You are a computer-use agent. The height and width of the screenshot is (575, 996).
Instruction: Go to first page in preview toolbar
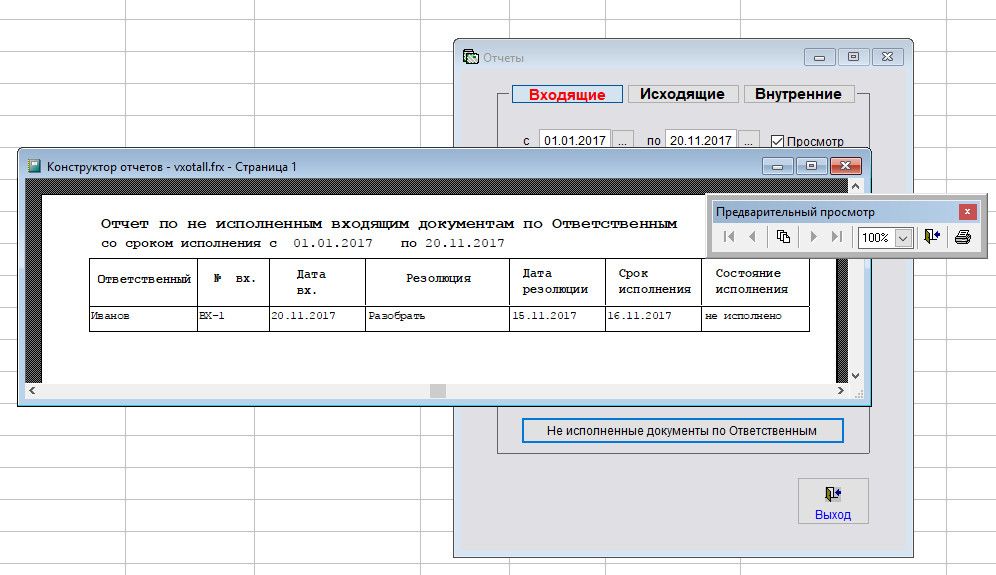pyautogui.click(x=729, y=237)
